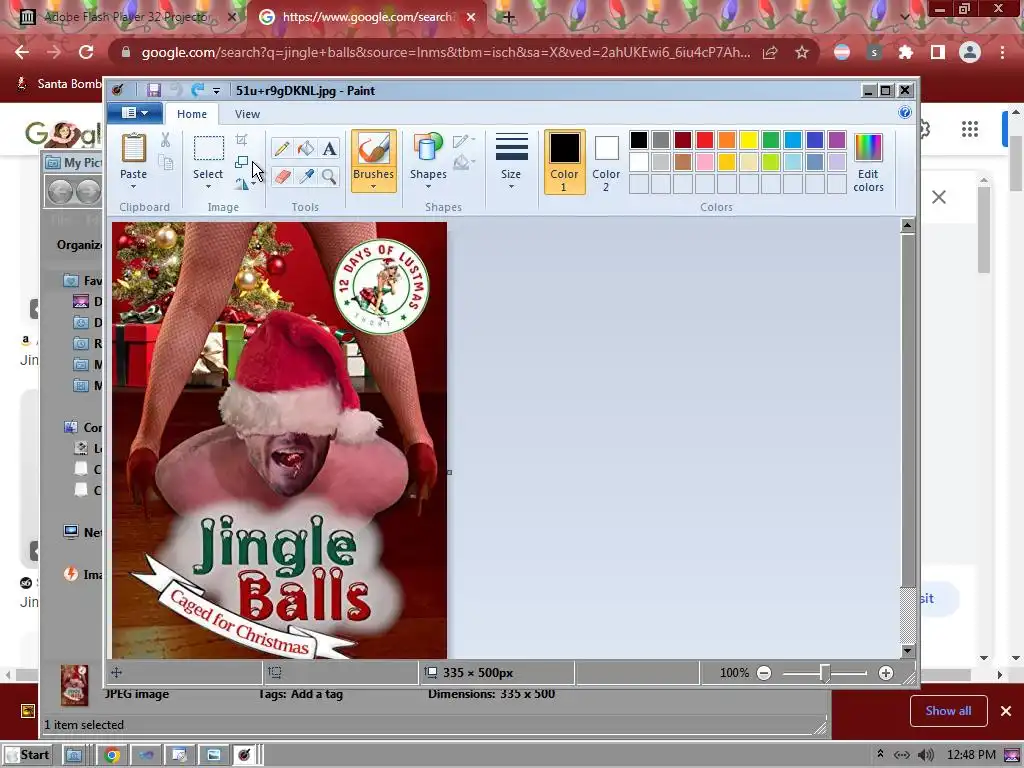Screen dimensions: 1024x768
Task: Click the Resize icon in Image group
Action: (242, 162)
